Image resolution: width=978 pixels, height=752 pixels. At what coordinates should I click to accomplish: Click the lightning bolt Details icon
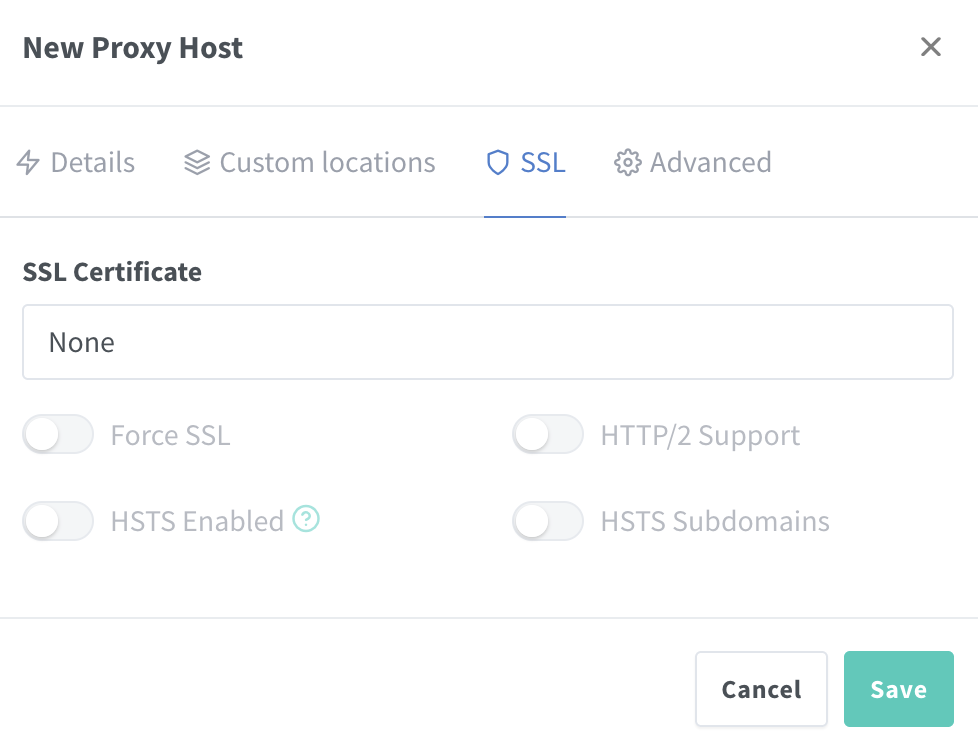point(29,163)
